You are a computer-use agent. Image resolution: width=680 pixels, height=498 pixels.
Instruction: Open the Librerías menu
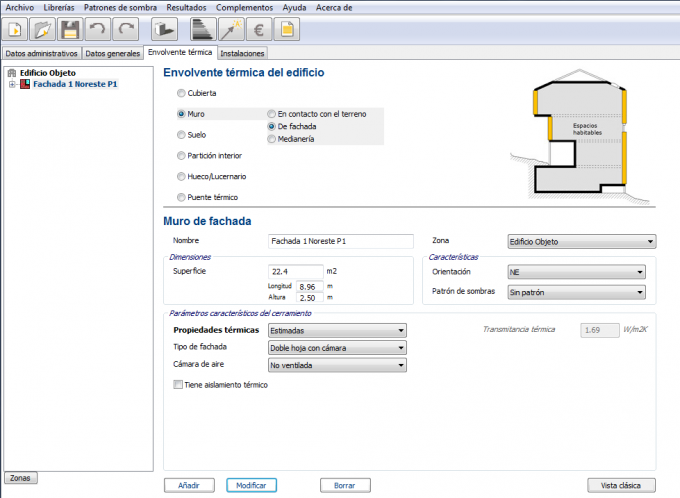(59, 7)
